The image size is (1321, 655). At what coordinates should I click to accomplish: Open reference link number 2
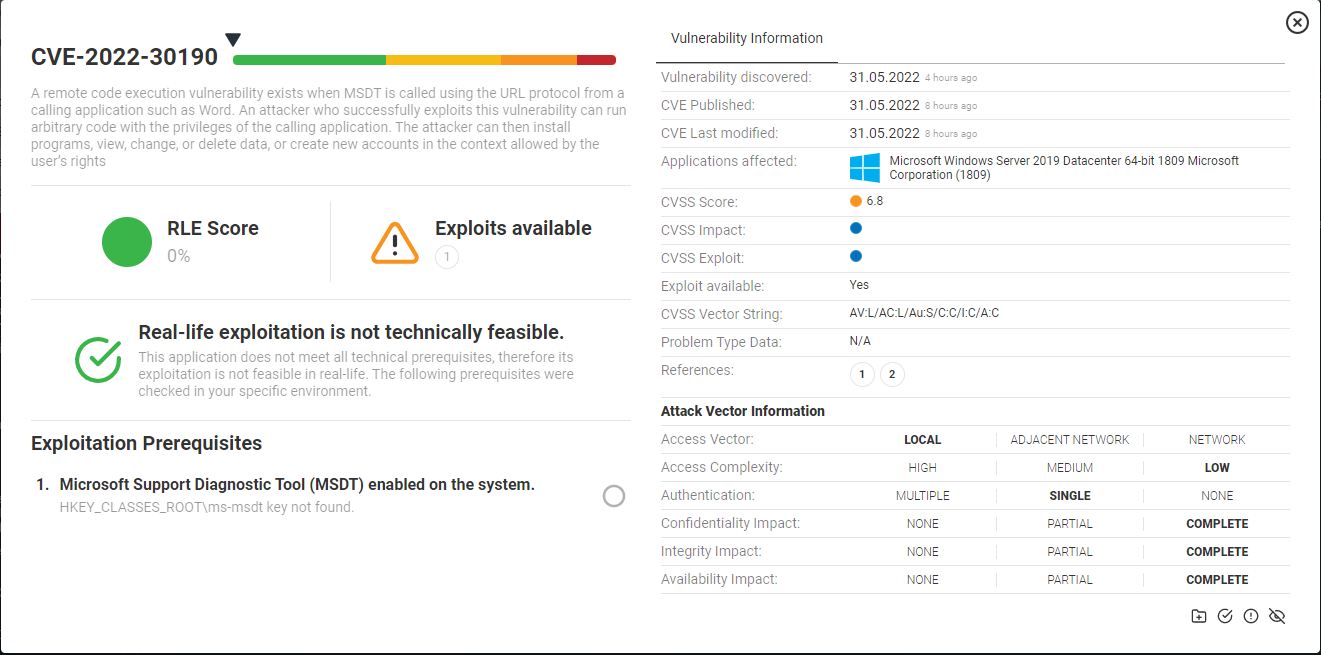click(892, 375)
